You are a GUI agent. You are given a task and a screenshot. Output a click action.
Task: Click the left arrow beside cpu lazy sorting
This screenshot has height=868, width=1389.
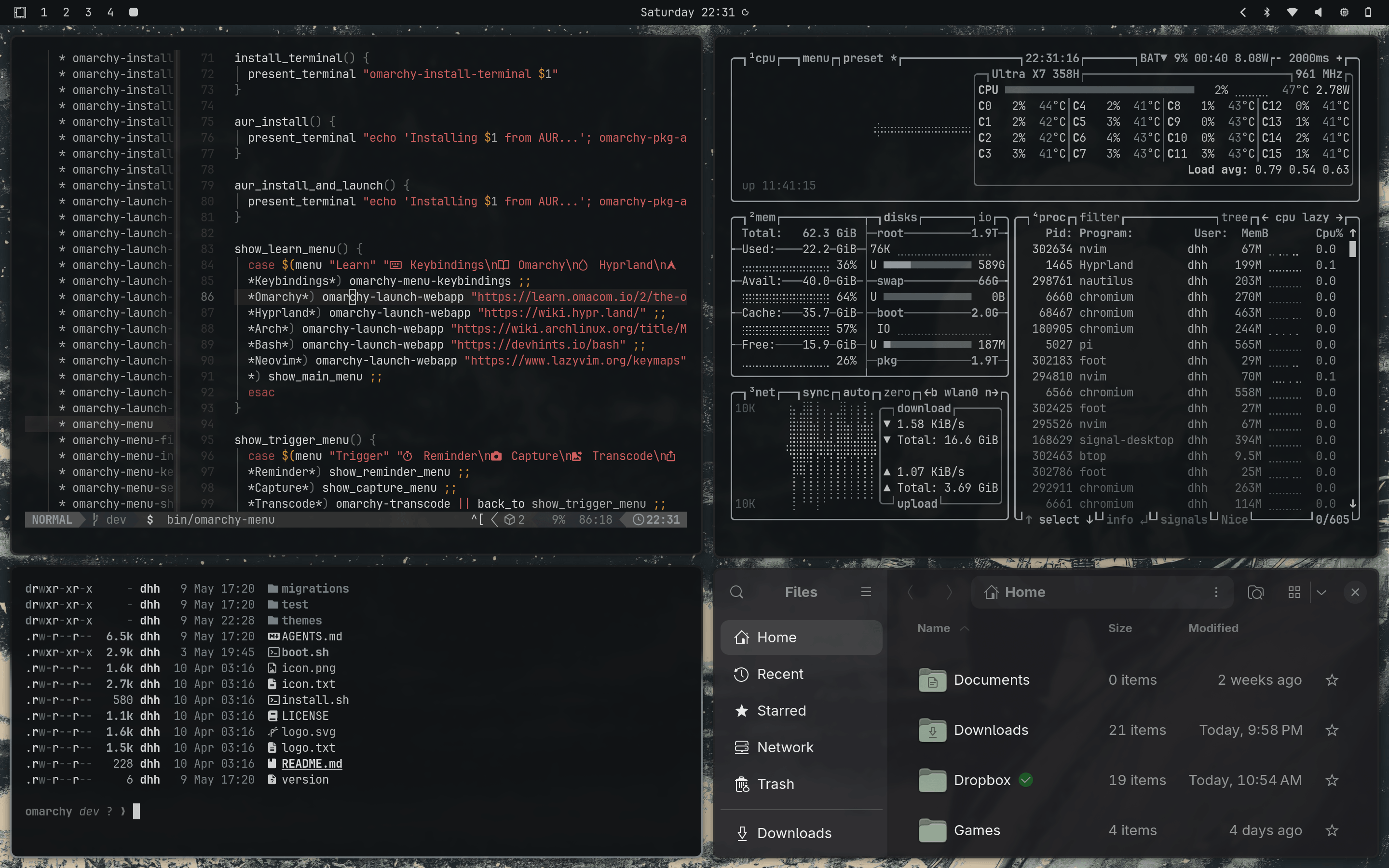pyautogui.click(x=1265, y=217)
